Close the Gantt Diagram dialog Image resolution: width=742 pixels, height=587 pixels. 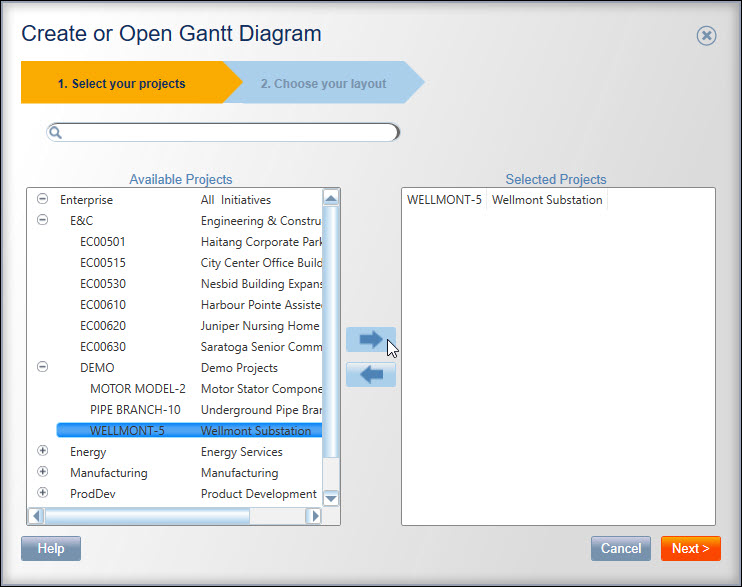tap(706, 36)
